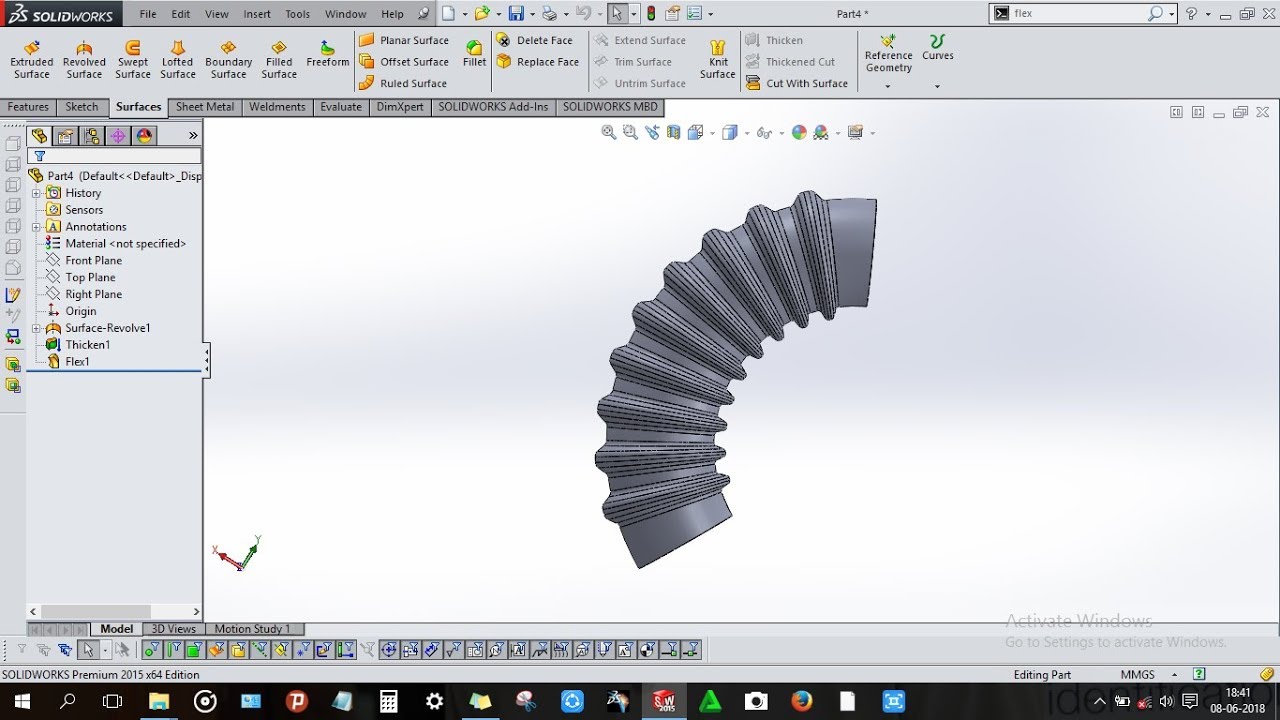Click the Ruled Surface command
This screenshot has width=1280, height=720.
[403, 83]
